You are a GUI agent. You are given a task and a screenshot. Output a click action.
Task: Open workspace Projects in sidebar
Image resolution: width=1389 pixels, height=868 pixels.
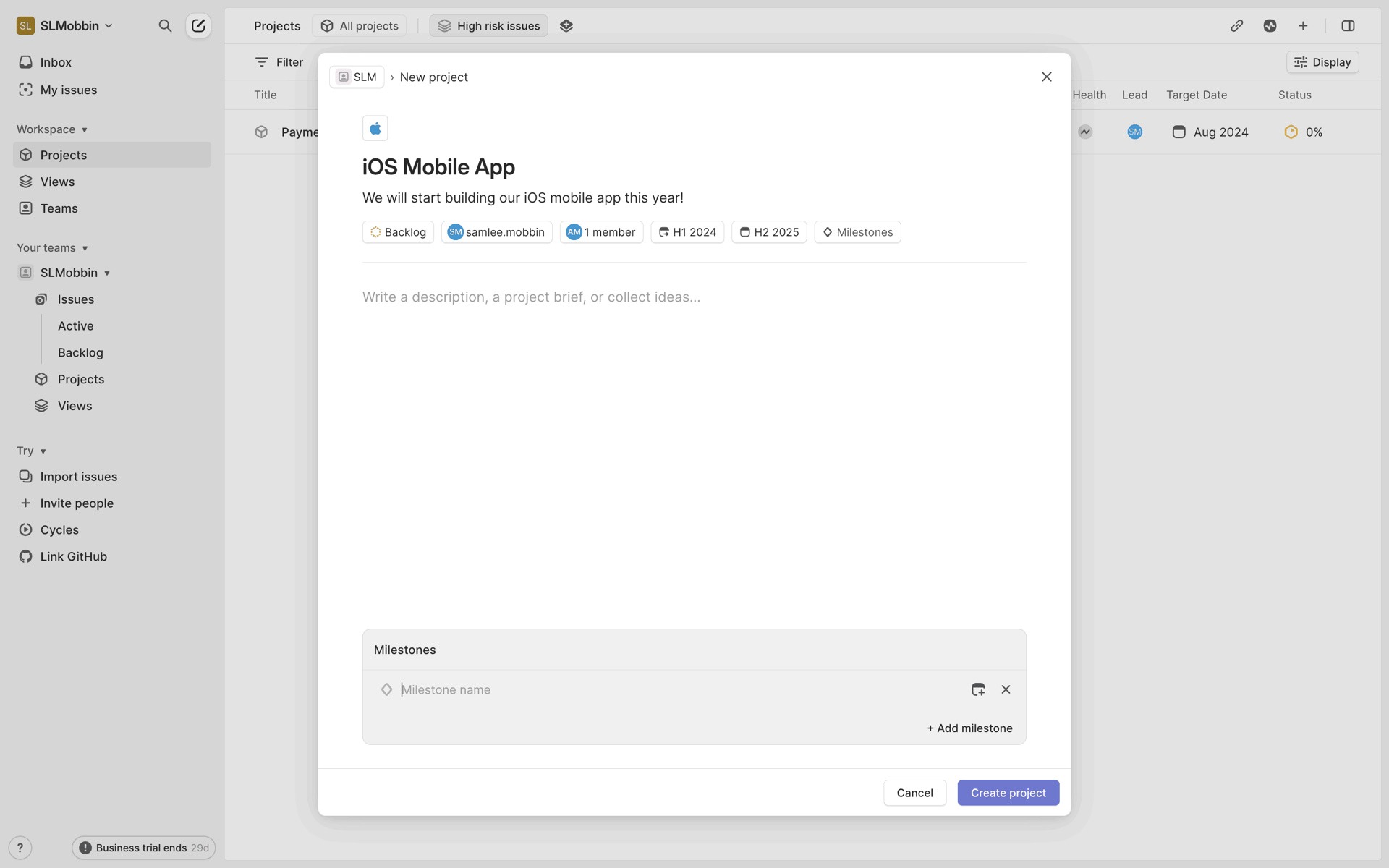112,155
